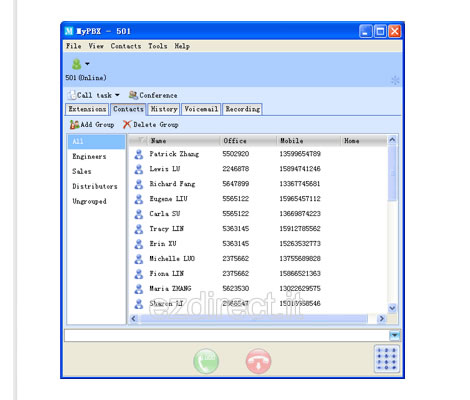This screenshot has height=400, width=470.
Task: Switch to the Recording tab
Action: [x=242, y=109]
